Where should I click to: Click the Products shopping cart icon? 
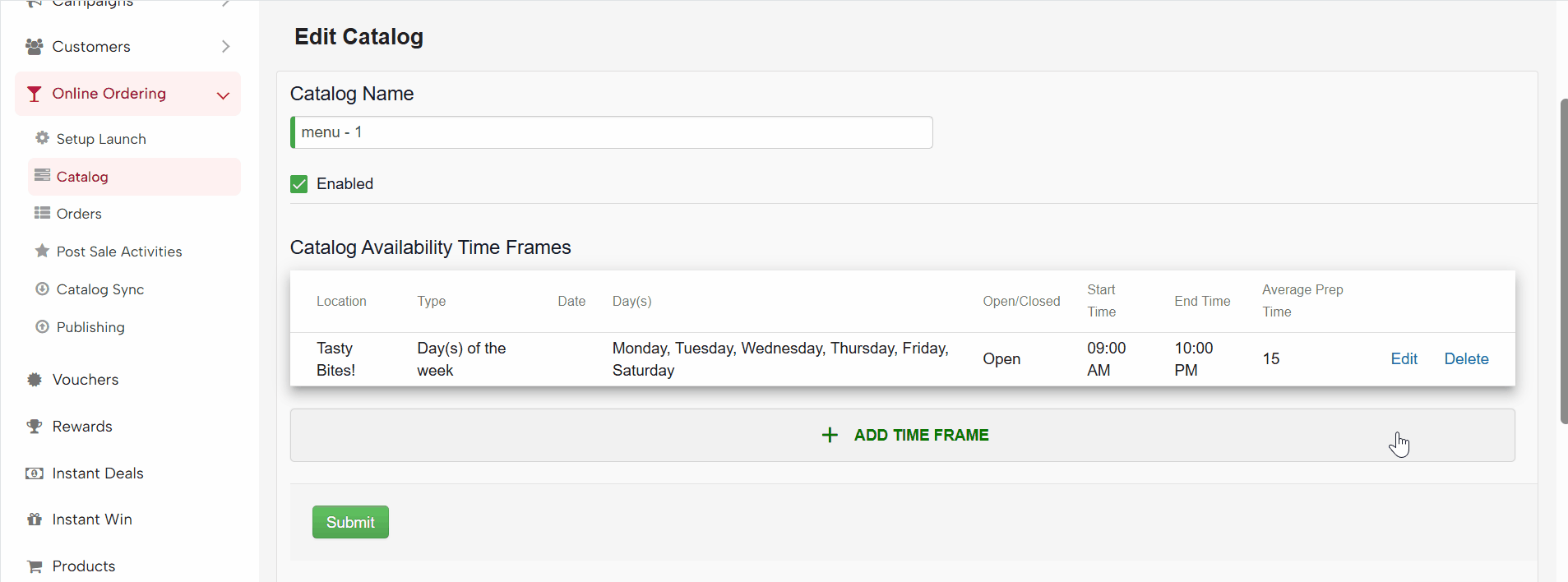pyautogui.click(x=34, y=566)
